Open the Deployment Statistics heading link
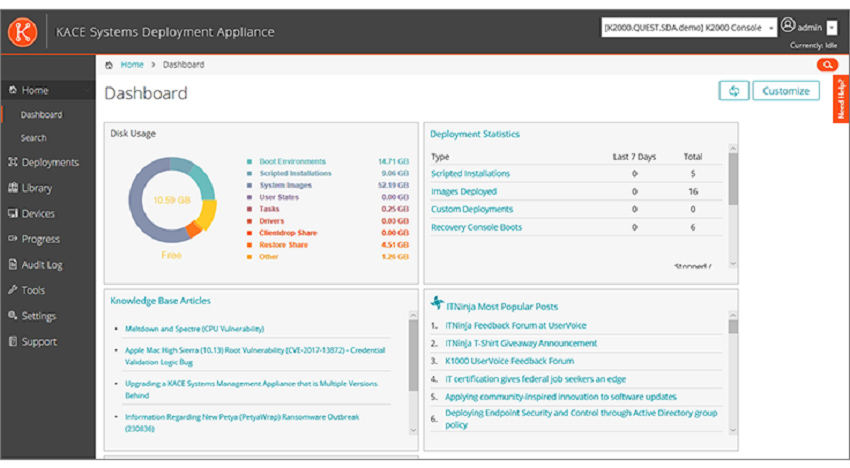Viewport: 850px width, 468px height. point(475,134)
